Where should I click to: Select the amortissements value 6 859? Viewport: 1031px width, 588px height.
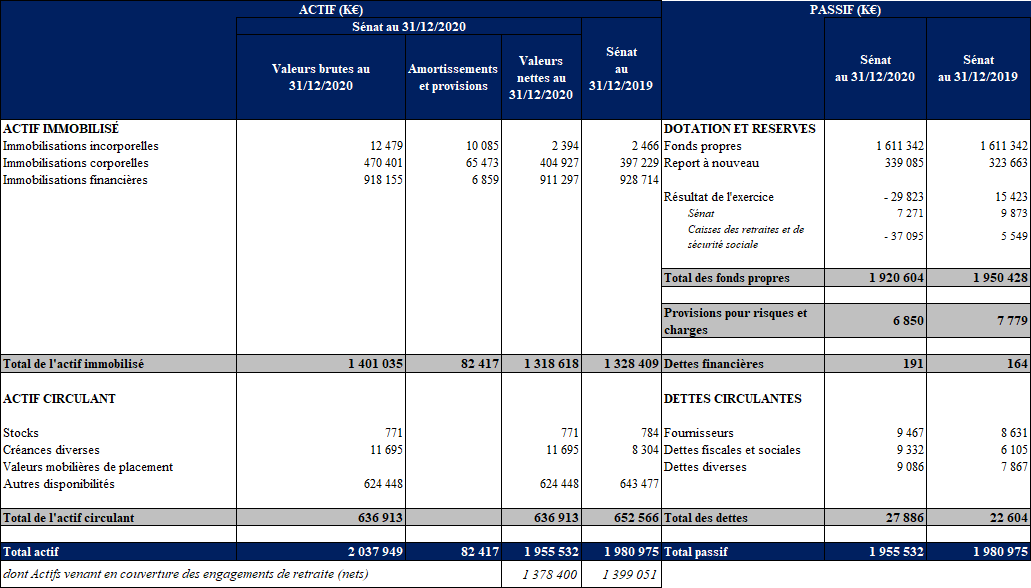tap(482, 180)
